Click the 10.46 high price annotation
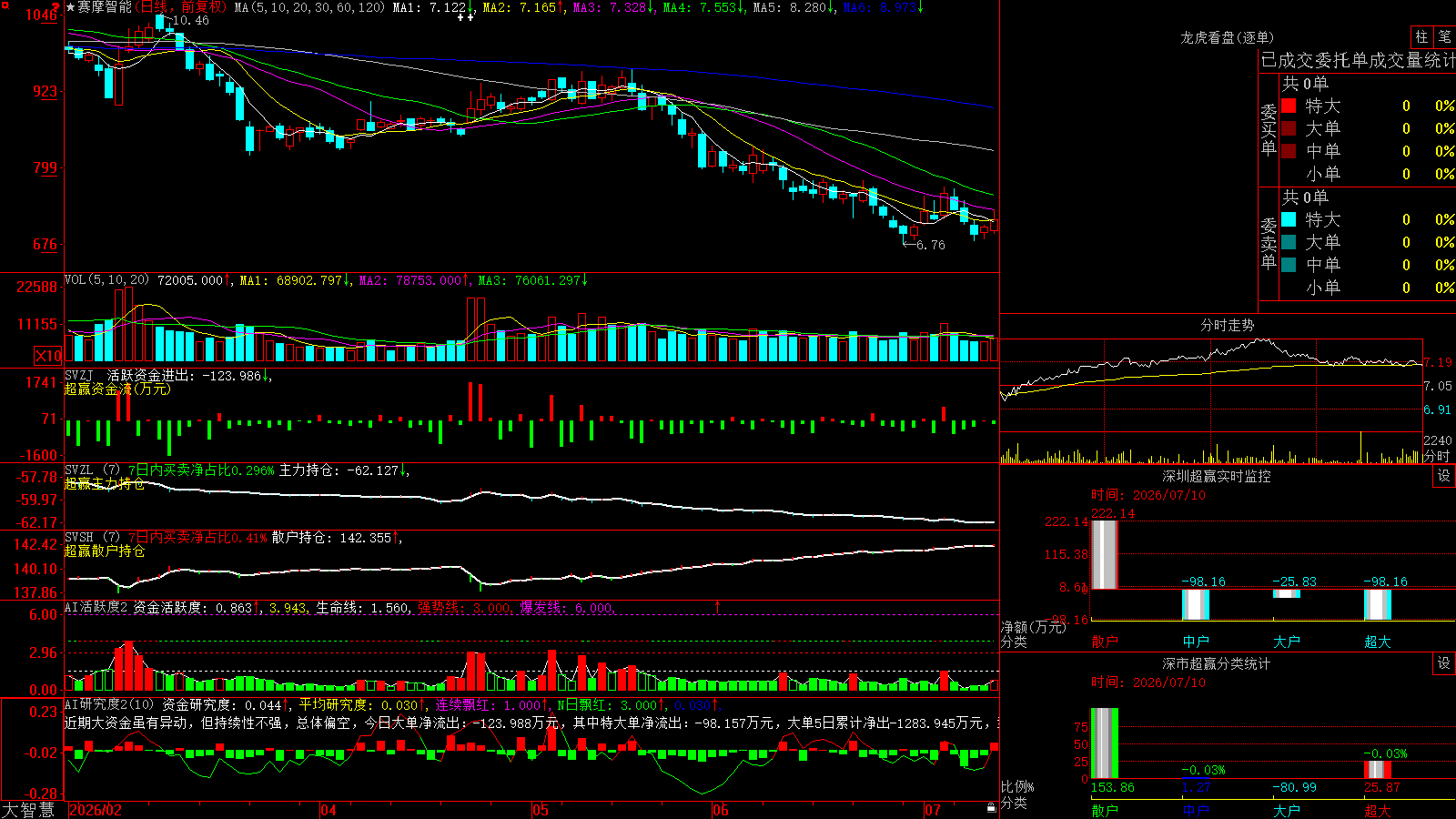Viewport: 1456px width, 819px height. pyautogui.click(x=190, y=20)
